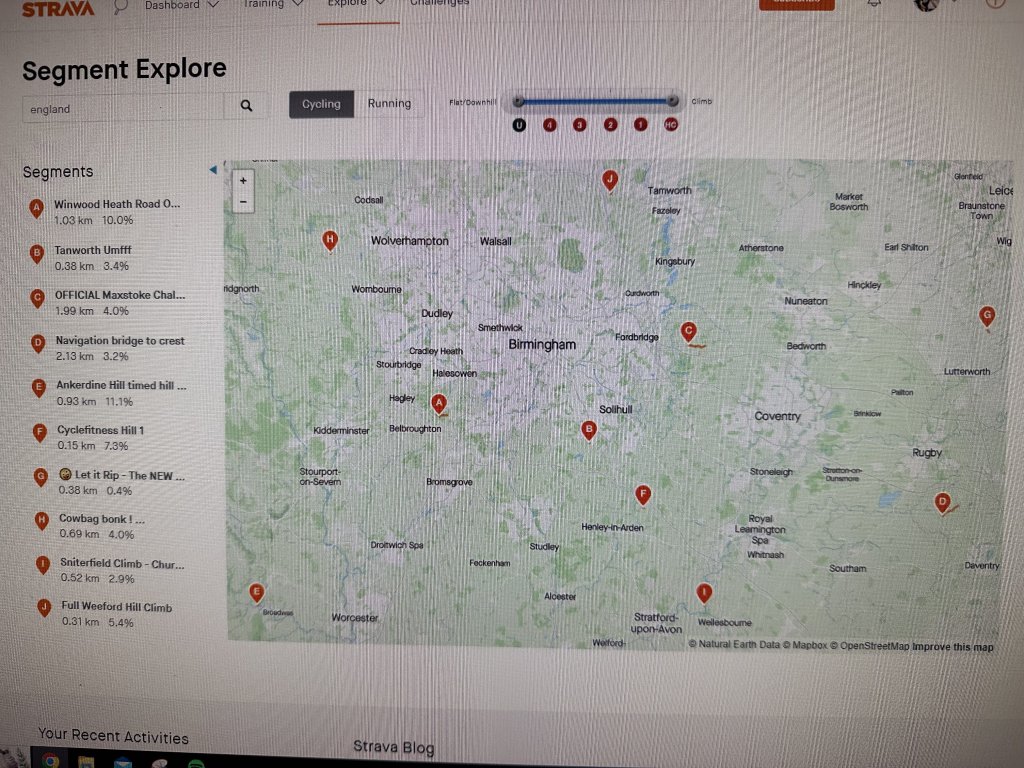This screenshot has width=1024, height=768.
Task: Open the header search magnifier icon
Action: pos(120,7)
